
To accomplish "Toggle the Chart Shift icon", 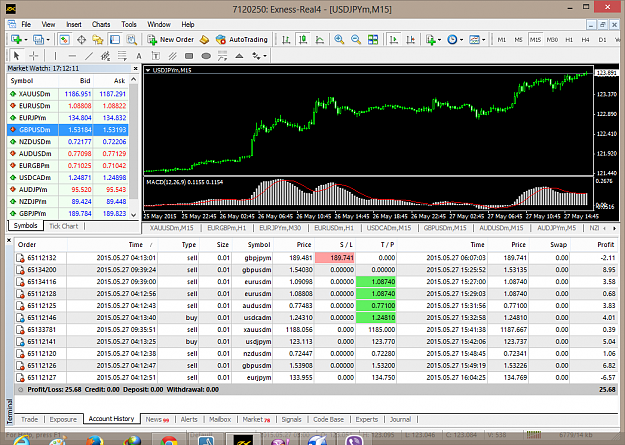I will pos(411,39).
